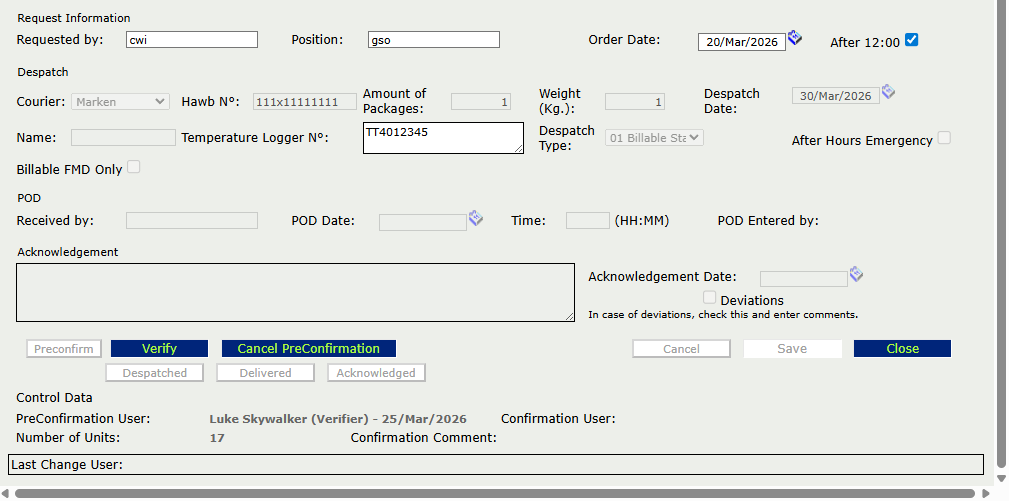Open the Order Date calendar picker

pos(794,38)
